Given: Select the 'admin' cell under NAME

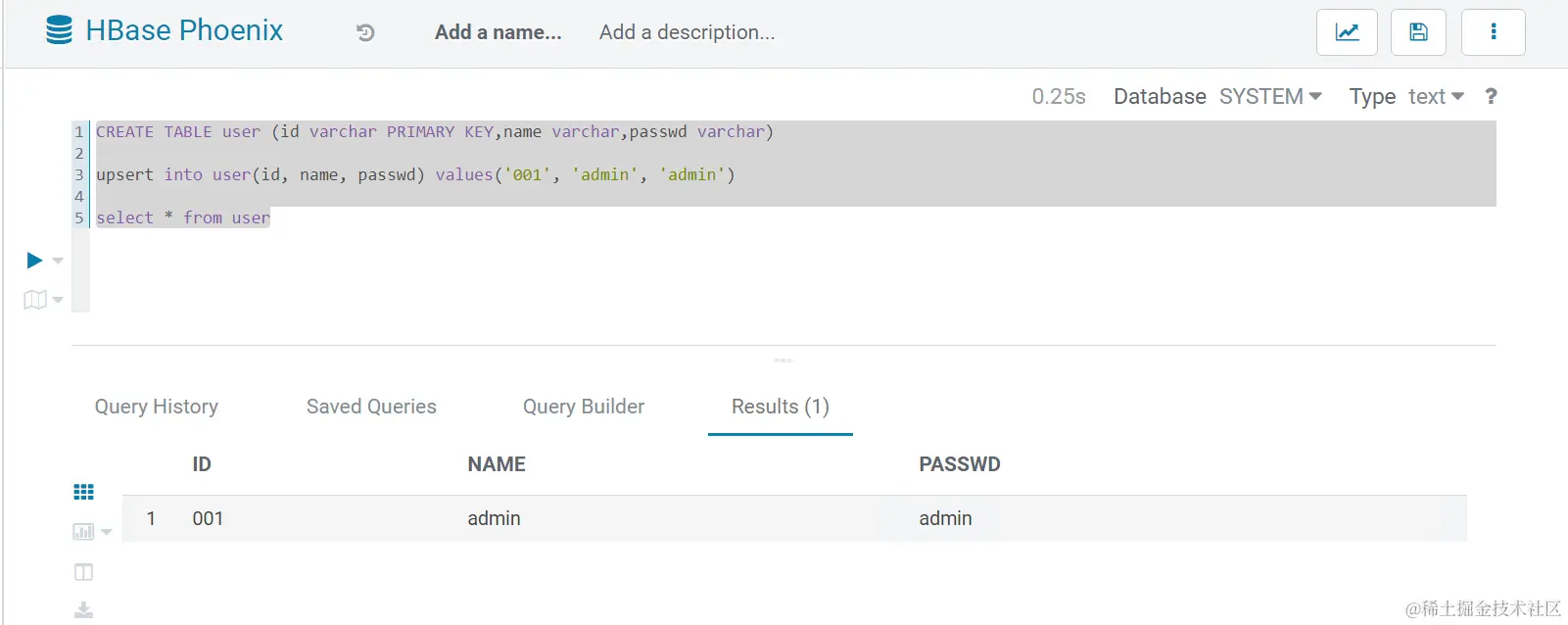Looking at the screenshot, I should pos(494,518).
